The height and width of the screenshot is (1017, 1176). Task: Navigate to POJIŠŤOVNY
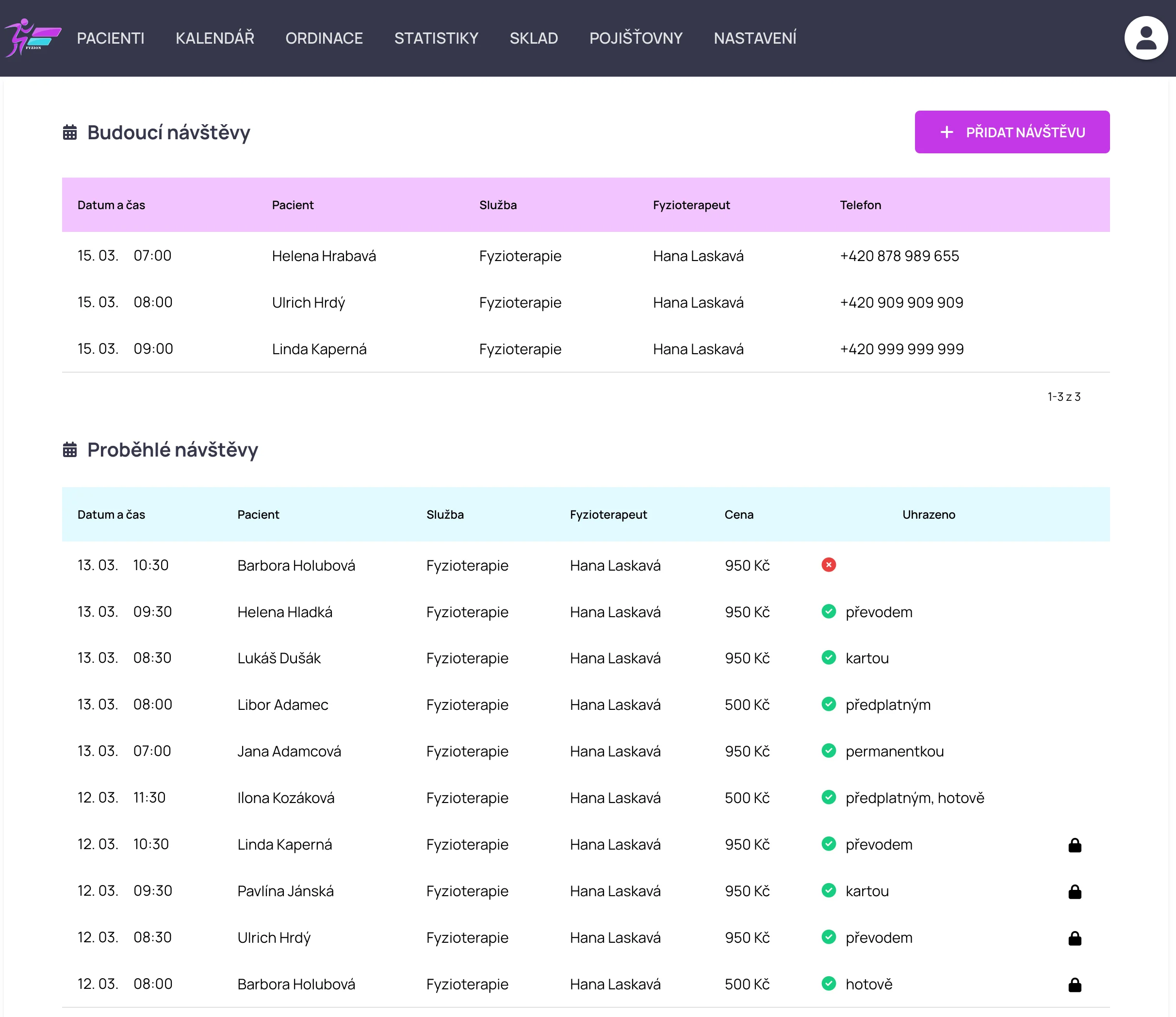[636, 38]
